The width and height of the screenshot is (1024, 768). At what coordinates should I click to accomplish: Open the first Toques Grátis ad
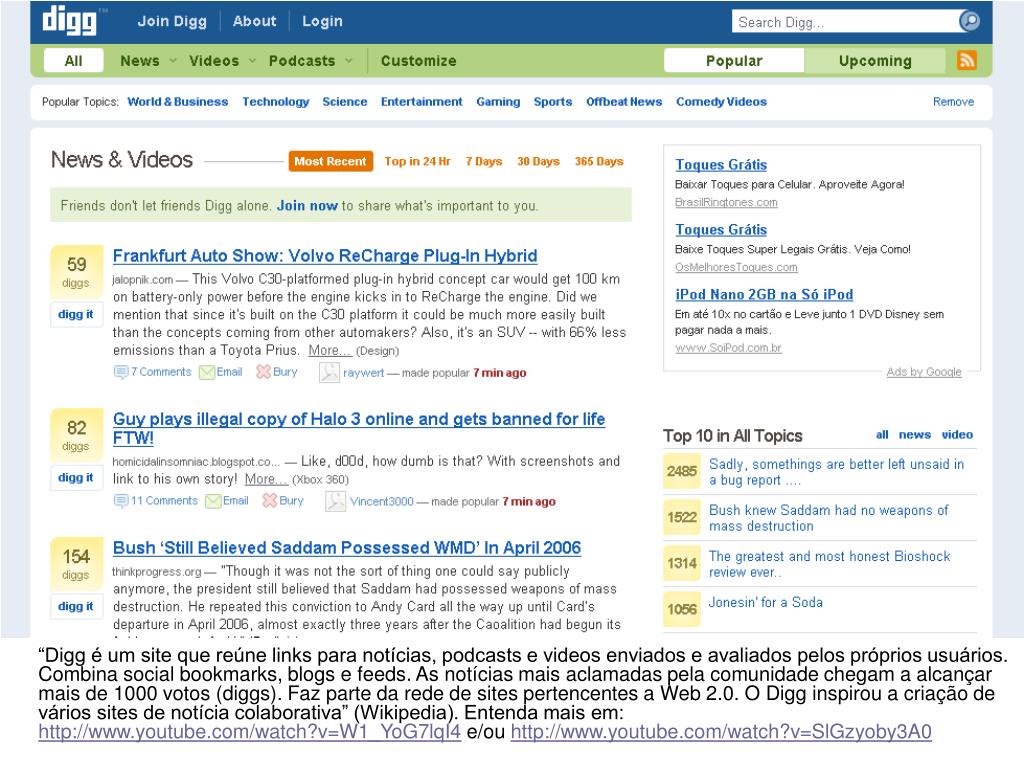pyautogui.click(x=721, y=165)
